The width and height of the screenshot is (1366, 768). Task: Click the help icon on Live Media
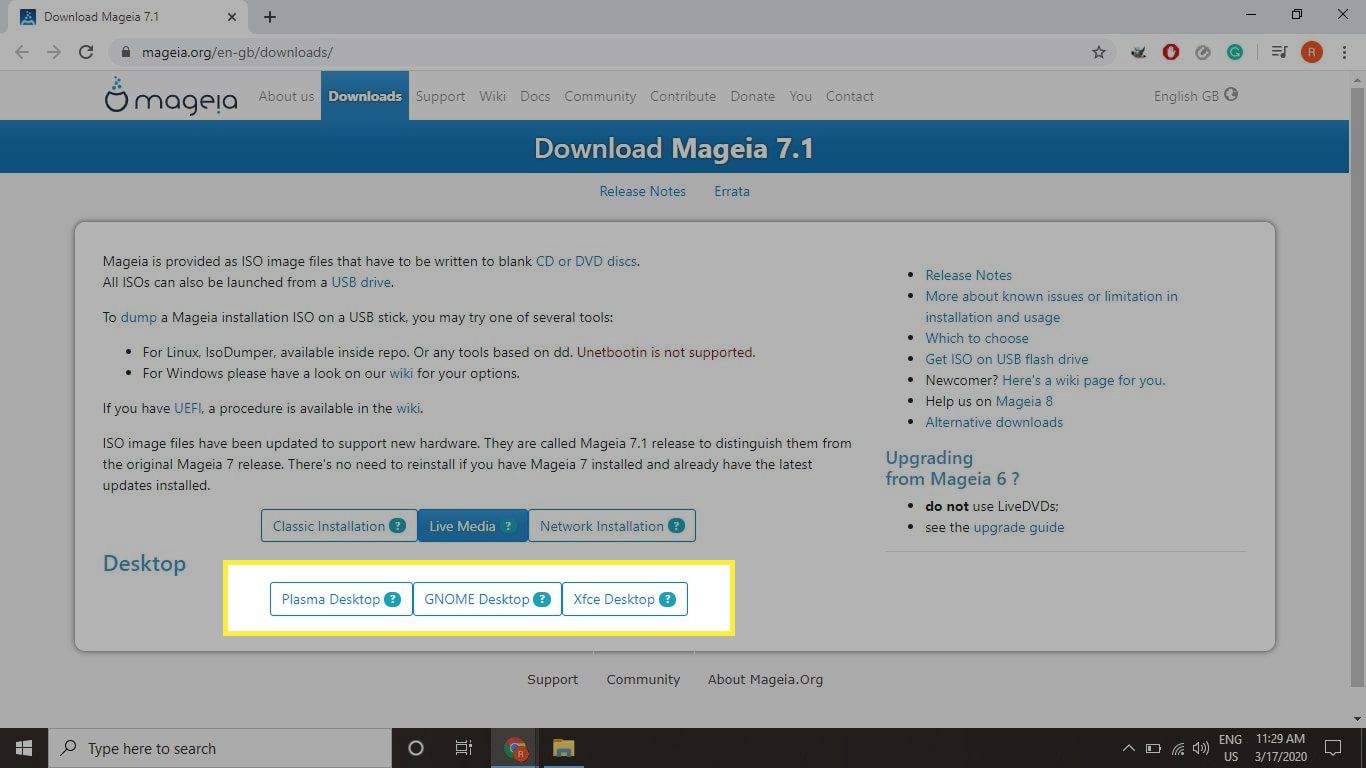[x=508, y=526]
